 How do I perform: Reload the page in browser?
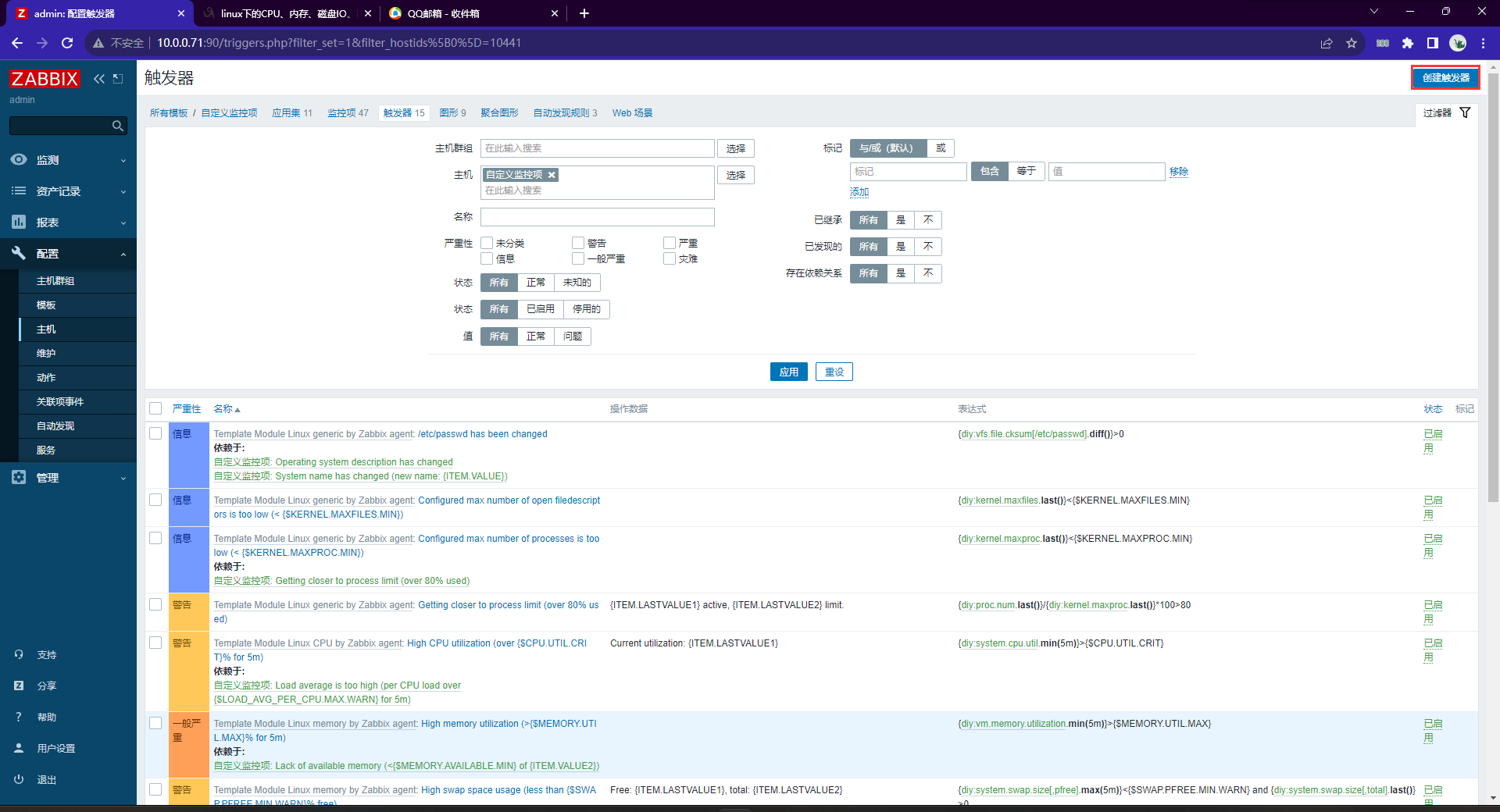(67, 43)
